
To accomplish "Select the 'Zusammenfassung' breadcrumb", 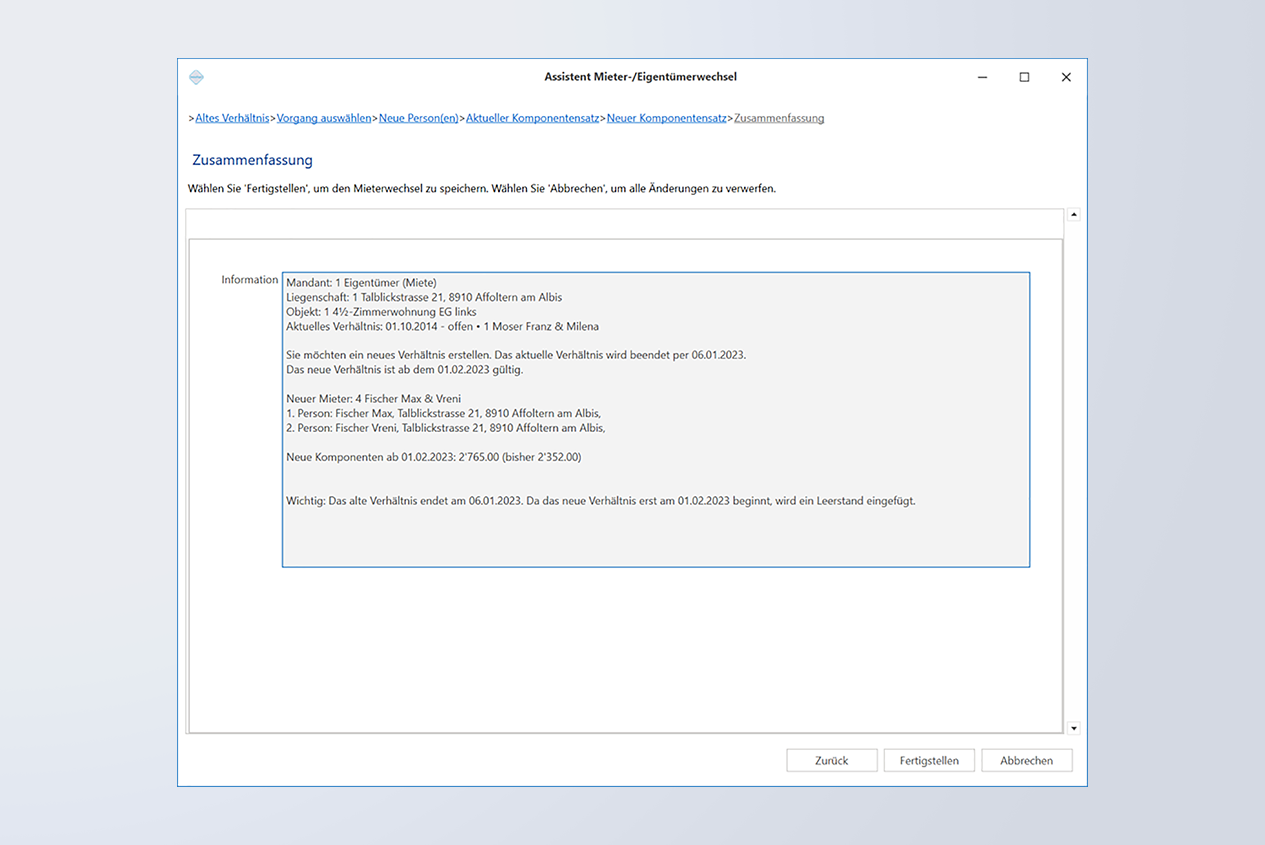I will [779, 118].
